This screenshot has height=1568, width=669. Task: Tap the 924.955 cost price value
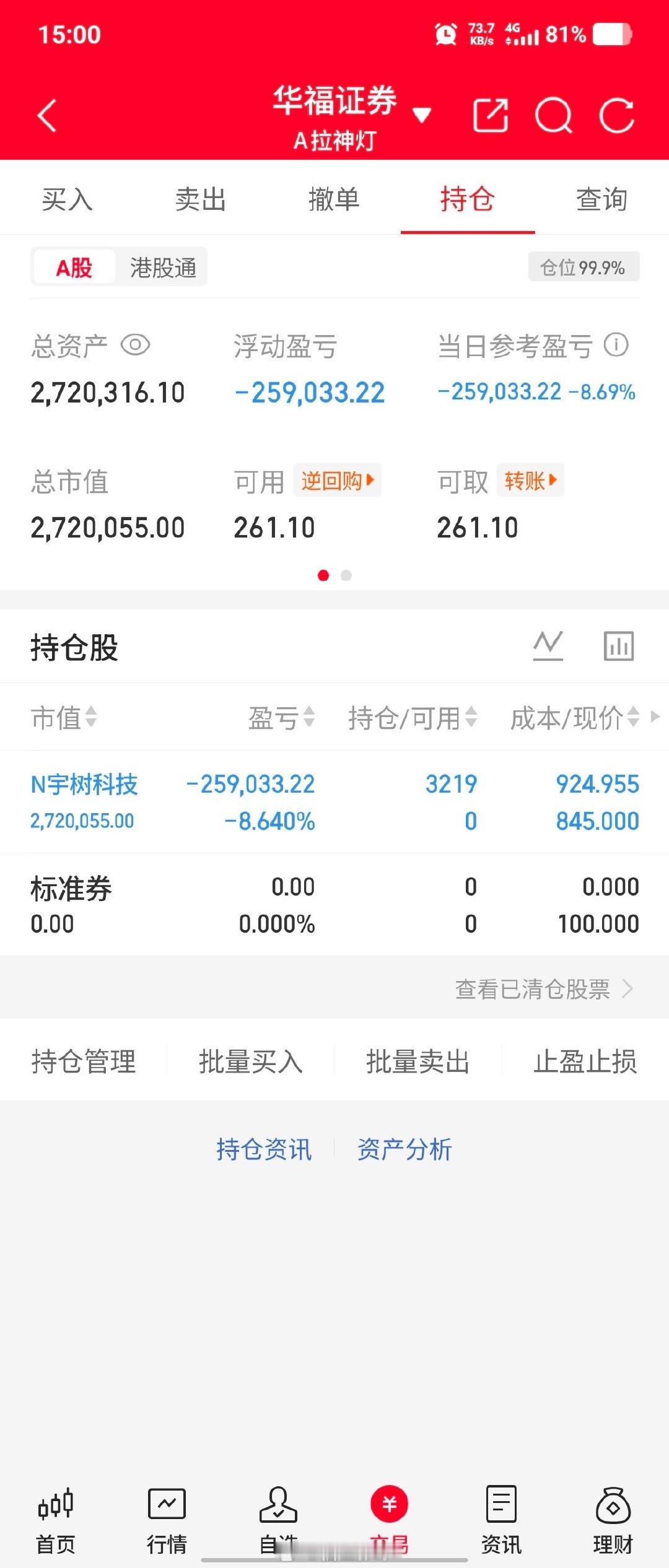pos(597,784)
